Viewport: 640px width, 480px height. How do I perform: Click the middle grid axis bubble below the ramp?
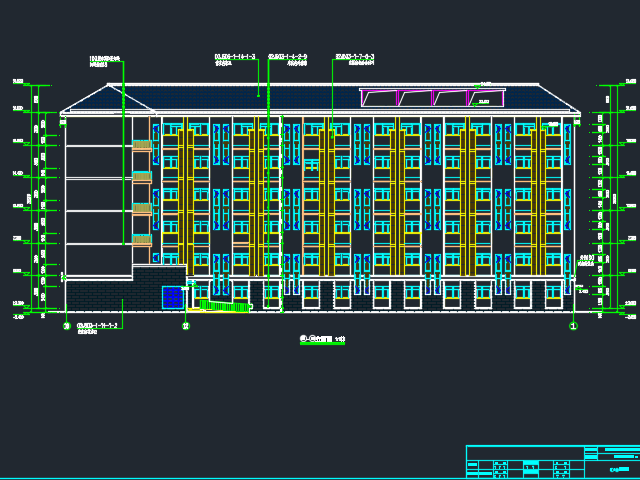pyautogui.click(x=186, y=325)
